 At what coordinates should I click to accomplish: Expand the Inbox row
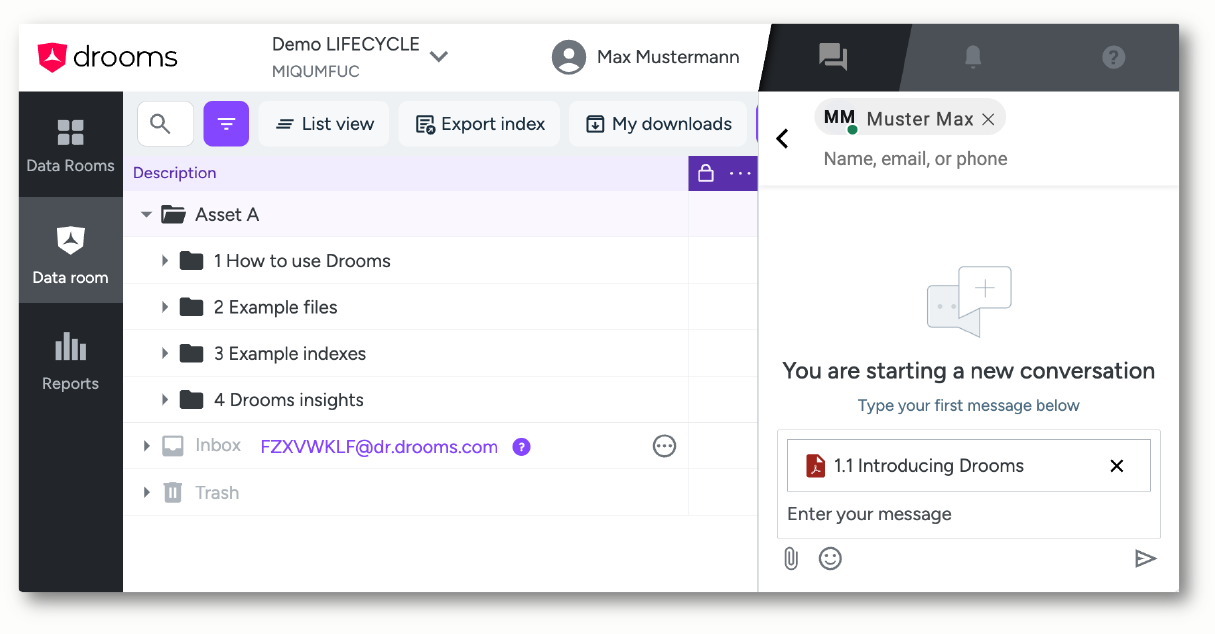click(x=147, y=446)
